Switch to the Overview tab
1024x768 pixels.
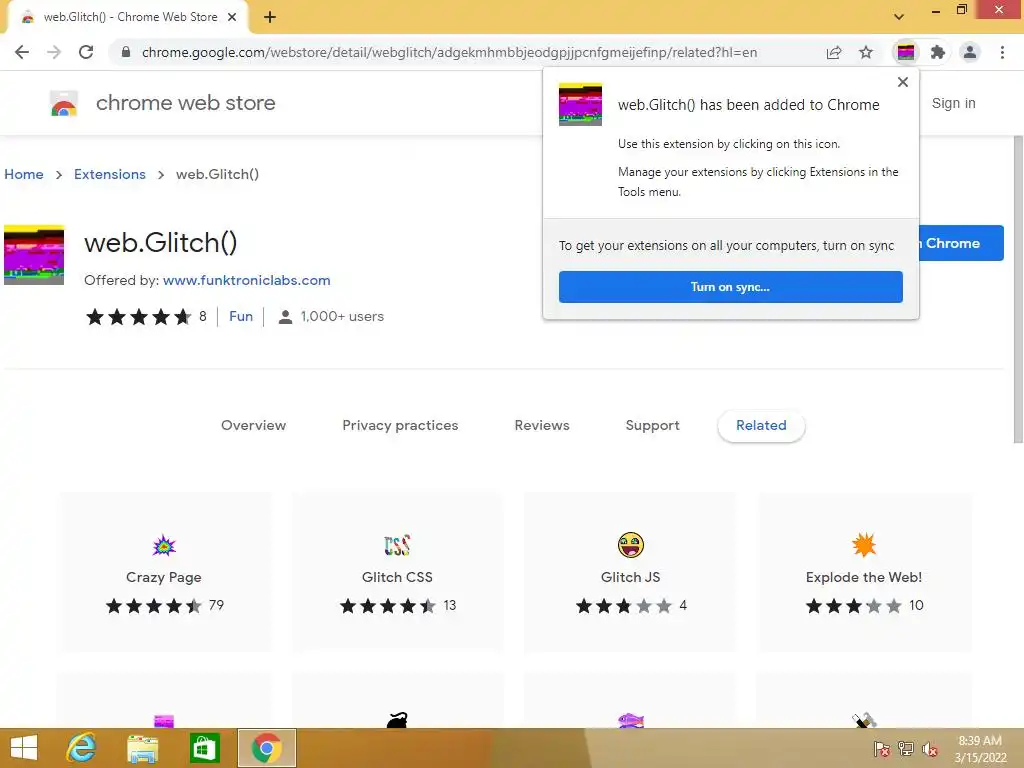click(253, 425)
